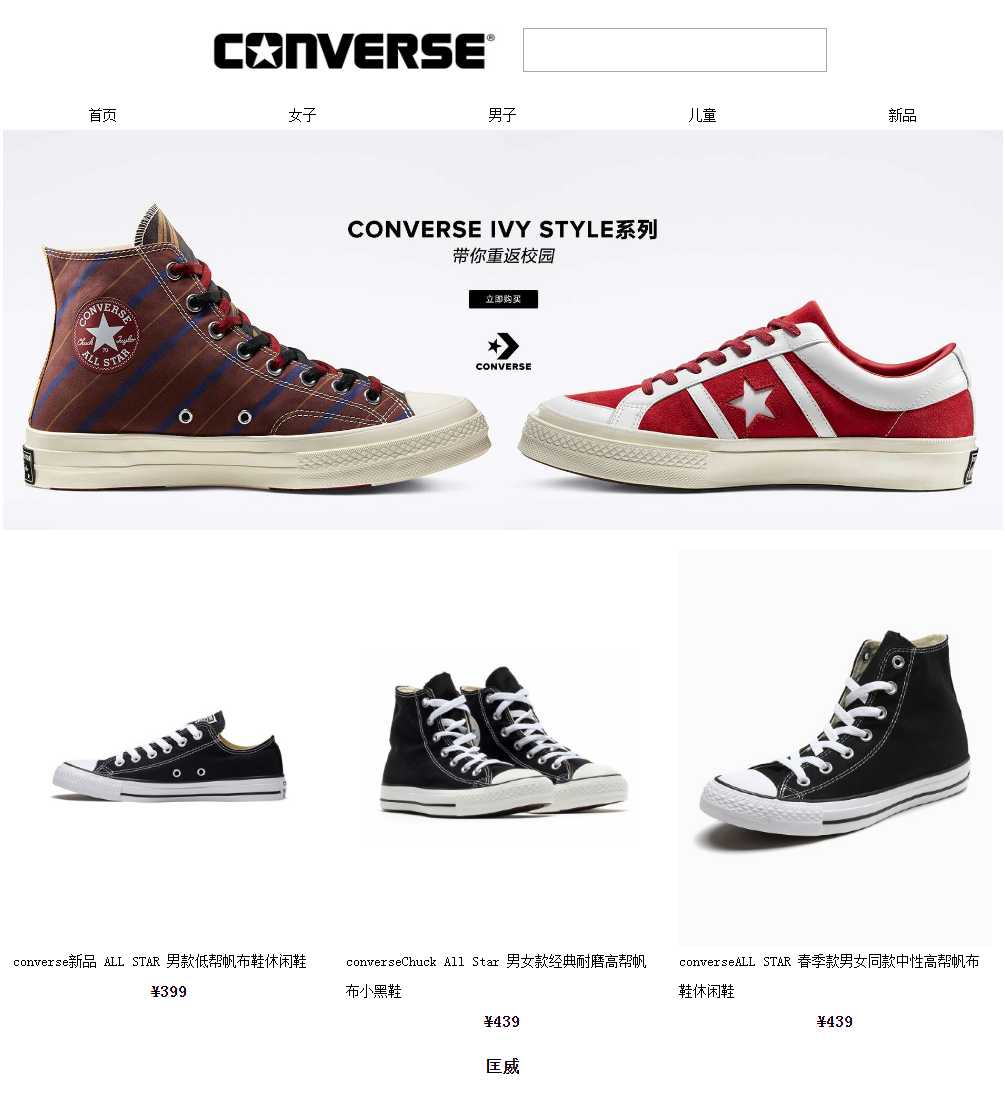Select the 儿童 navigation item

(702, 115)
